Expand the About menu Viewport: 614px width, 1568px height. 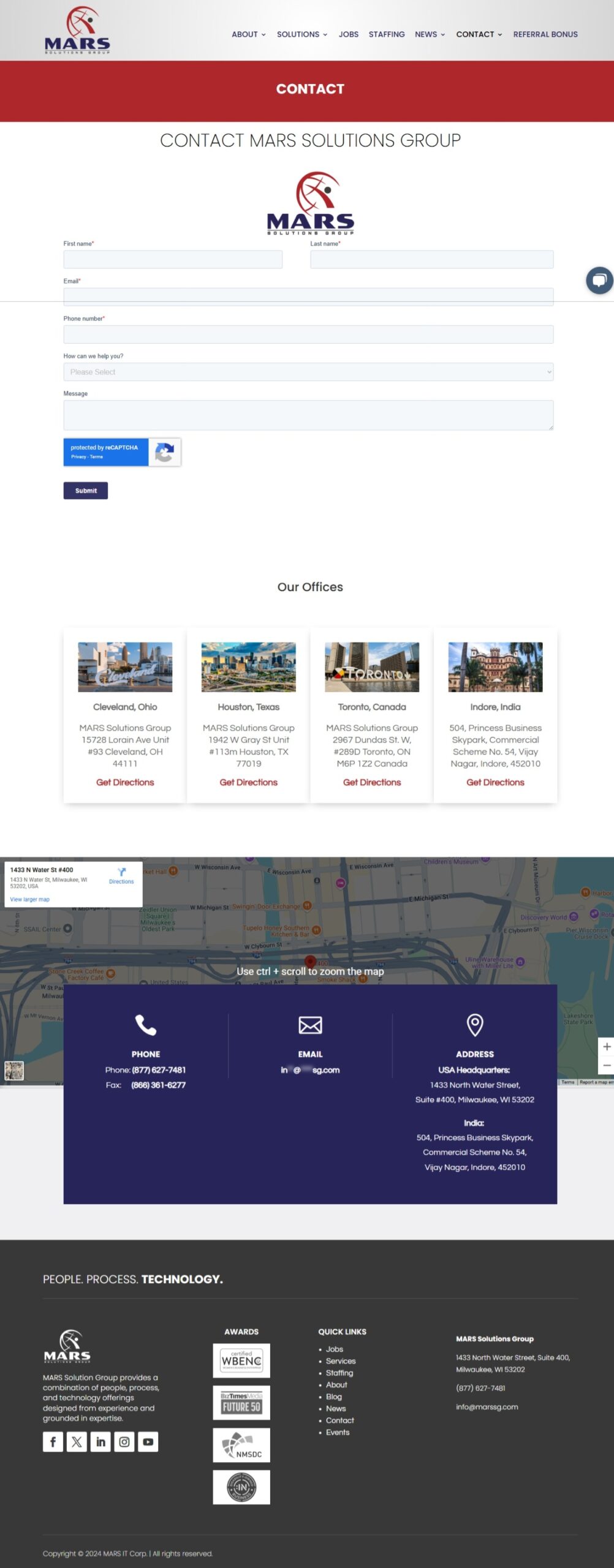click(249, 34)
